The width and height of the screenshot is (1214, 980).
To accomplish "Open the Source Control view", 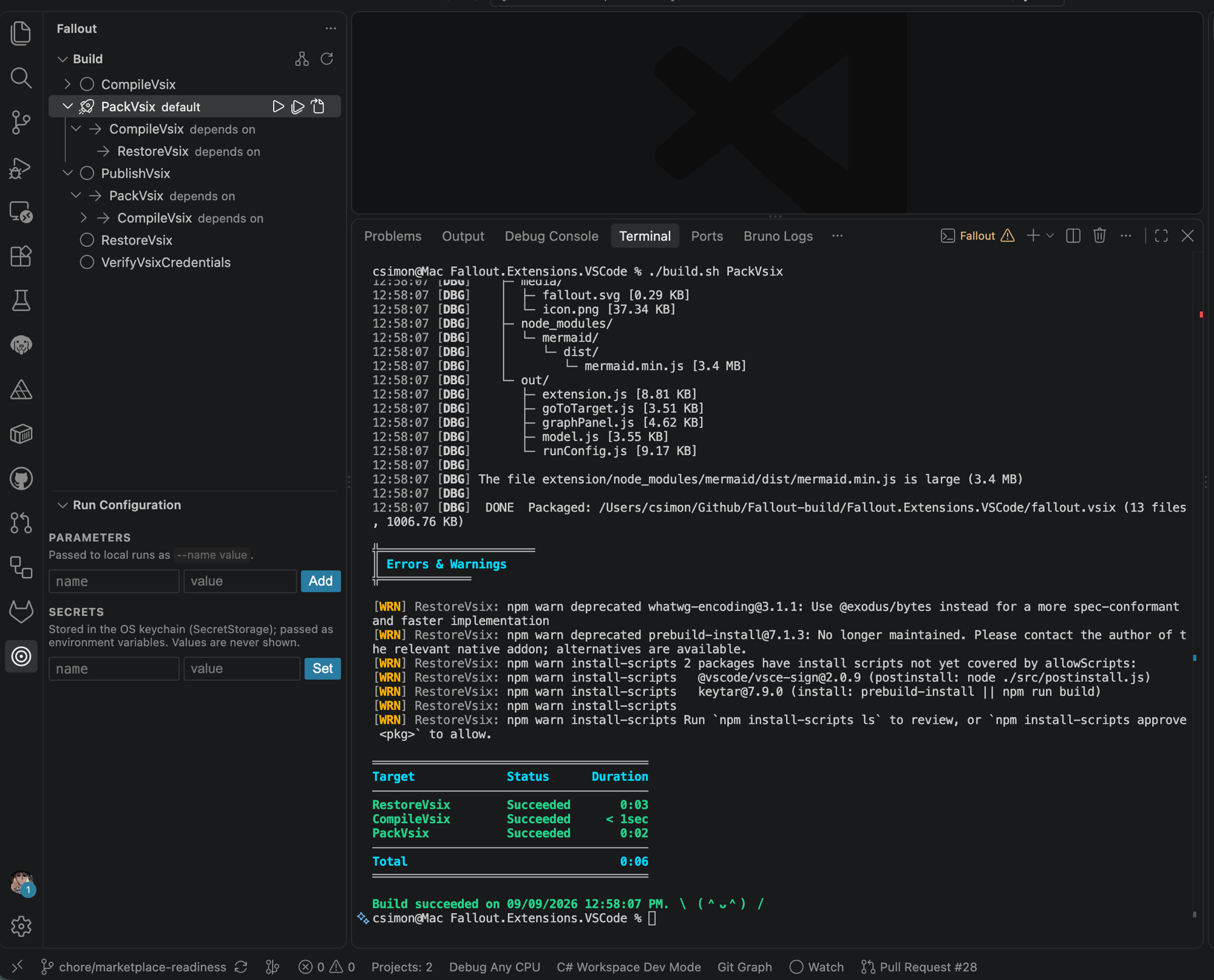I will (21, 123).
